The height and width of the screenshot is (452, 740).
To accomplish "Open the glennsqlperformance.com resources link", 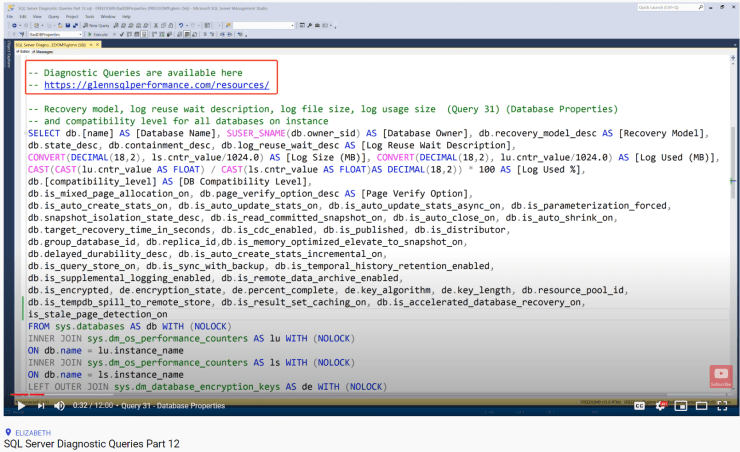I will pyautogui.click(x=157, y=85).
